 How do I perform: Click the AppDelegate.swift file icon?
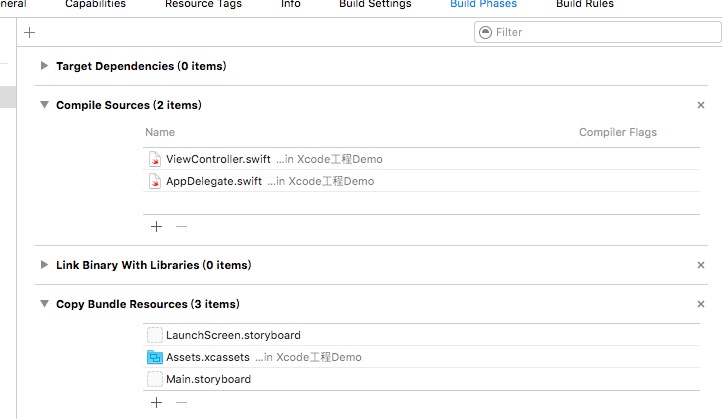pyautogui.click(x=155, y=181)
